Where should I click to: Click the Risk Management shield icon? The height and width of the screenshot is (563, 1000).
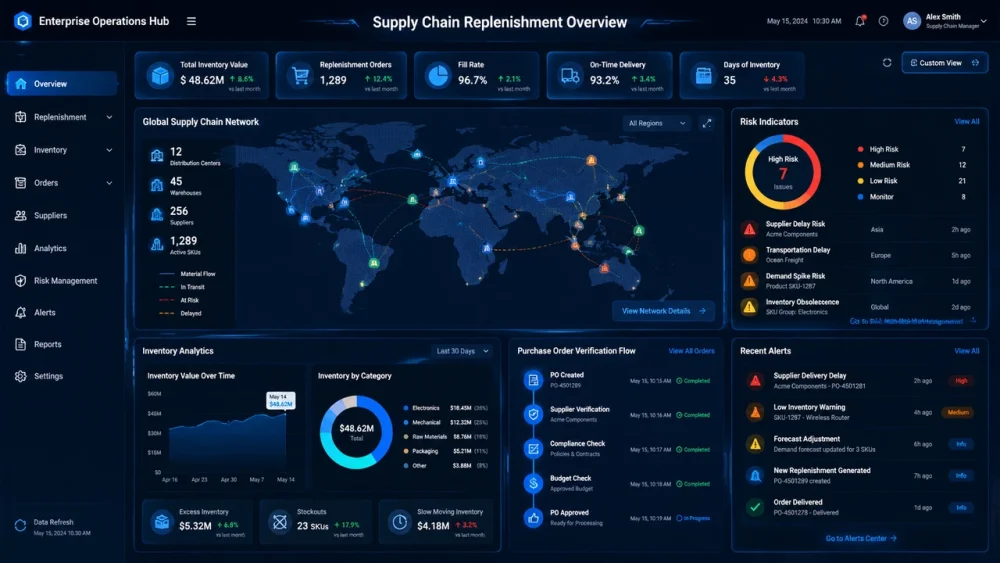[20, 281]
